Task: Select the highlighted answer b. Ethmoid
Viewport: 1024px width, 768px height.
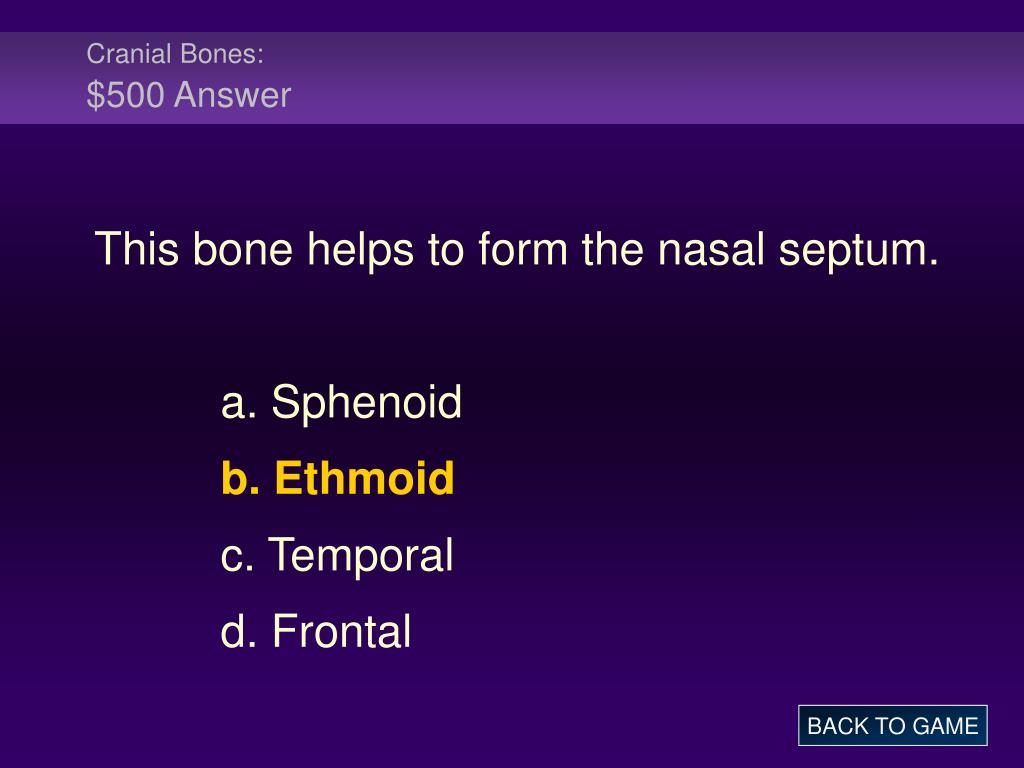Action: [x=338, y=478]
